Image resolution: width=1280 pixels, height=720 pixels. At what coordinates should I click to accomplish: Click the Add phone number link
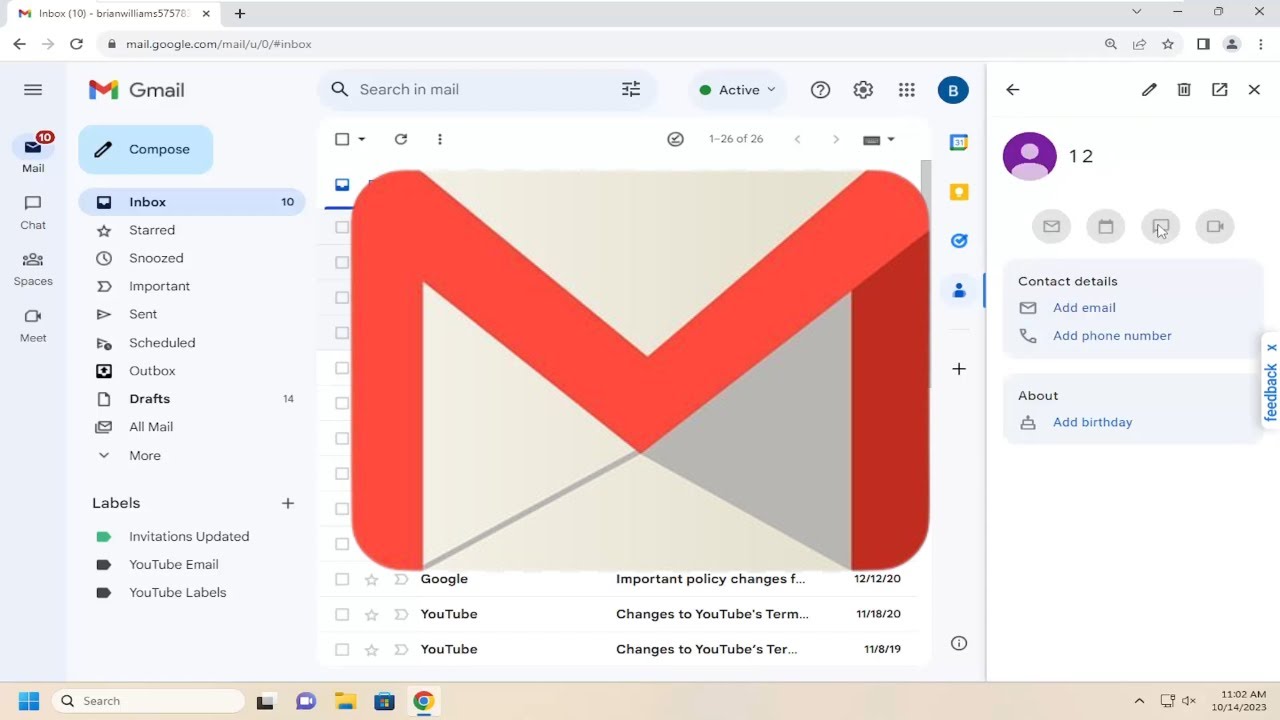coord(1112,336)
